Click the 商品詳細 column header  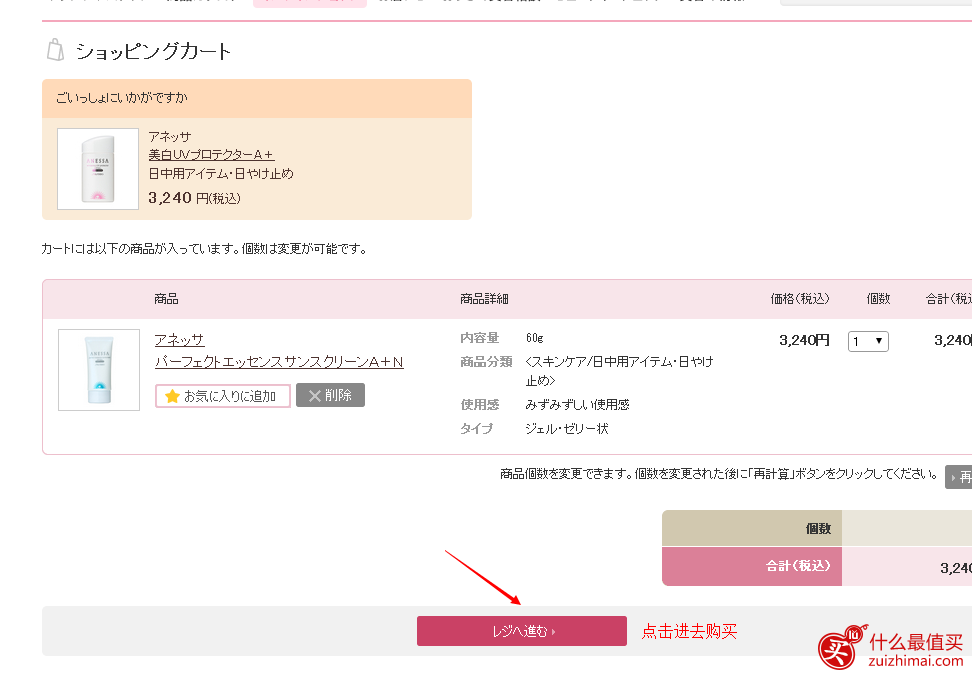tap(484, 299)
